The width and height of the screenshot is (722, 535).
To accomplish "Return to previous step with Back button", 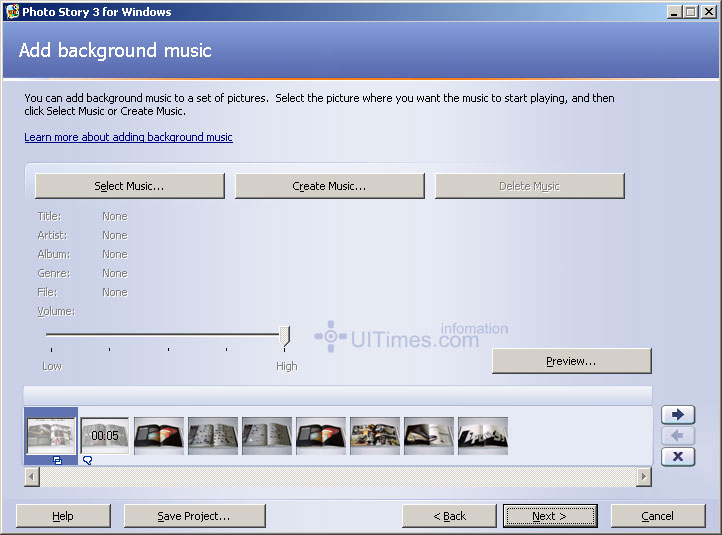I will coord(449,516).
